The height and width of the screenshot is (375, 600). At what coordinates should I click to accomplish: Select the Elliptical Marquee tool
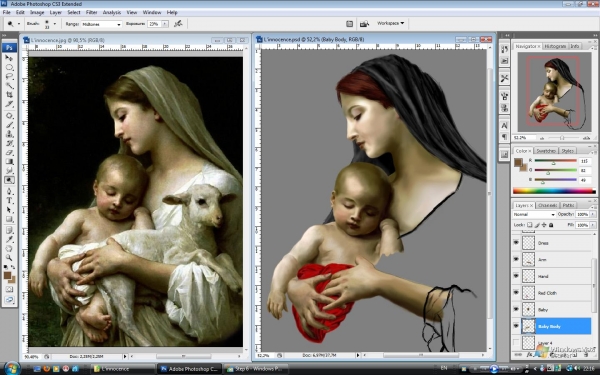9,67
